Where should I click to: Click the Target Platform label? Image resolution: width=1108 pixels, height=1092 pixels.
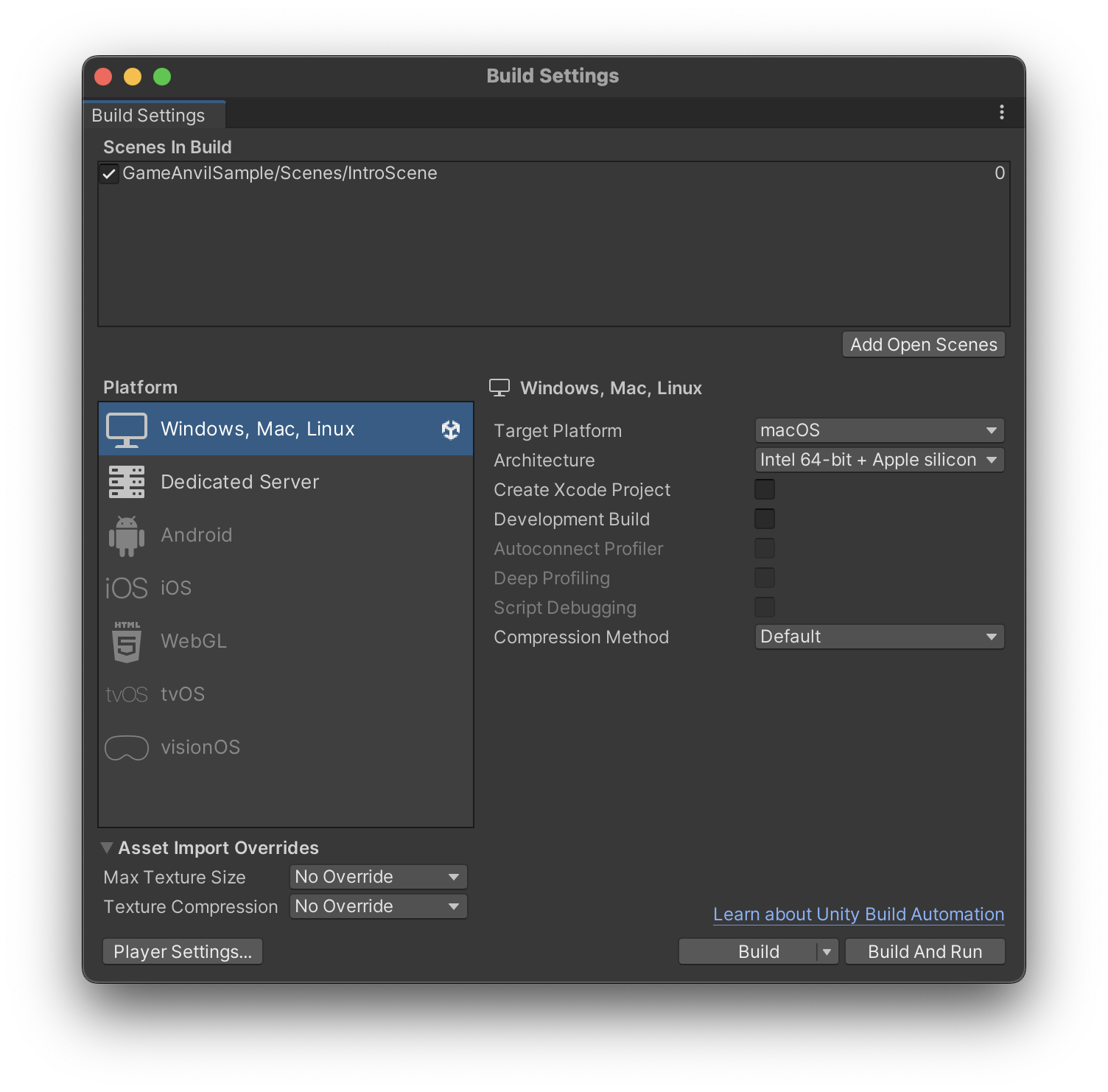(558, 431)
